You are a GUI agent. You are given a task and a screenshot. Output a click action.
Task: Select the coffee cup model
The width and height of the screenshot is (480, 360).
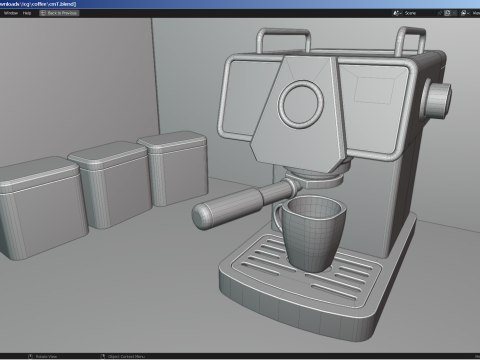coord(311,234)
